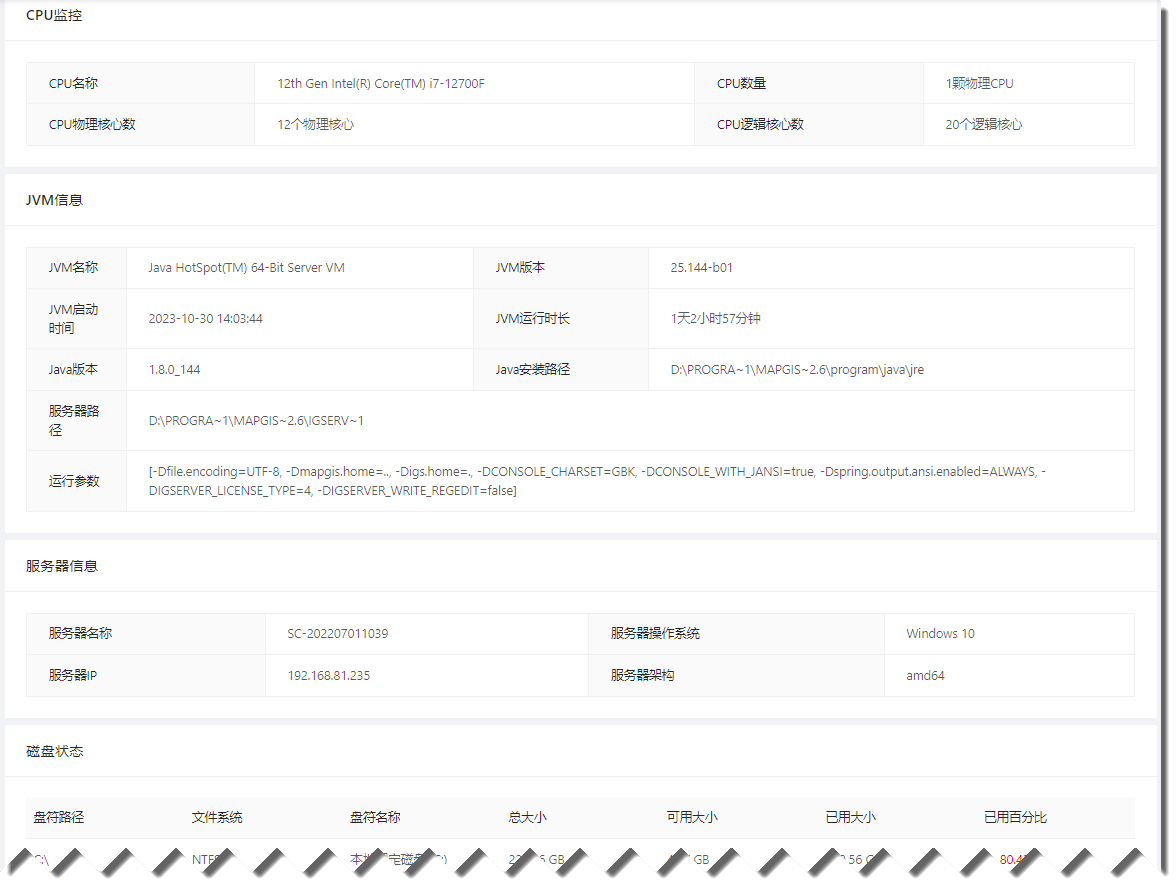Image resolution: width=1176 pixels, height=888 pixels.
Task: Select the Java安装路径 value ending in java\jre
Action: 796,370
